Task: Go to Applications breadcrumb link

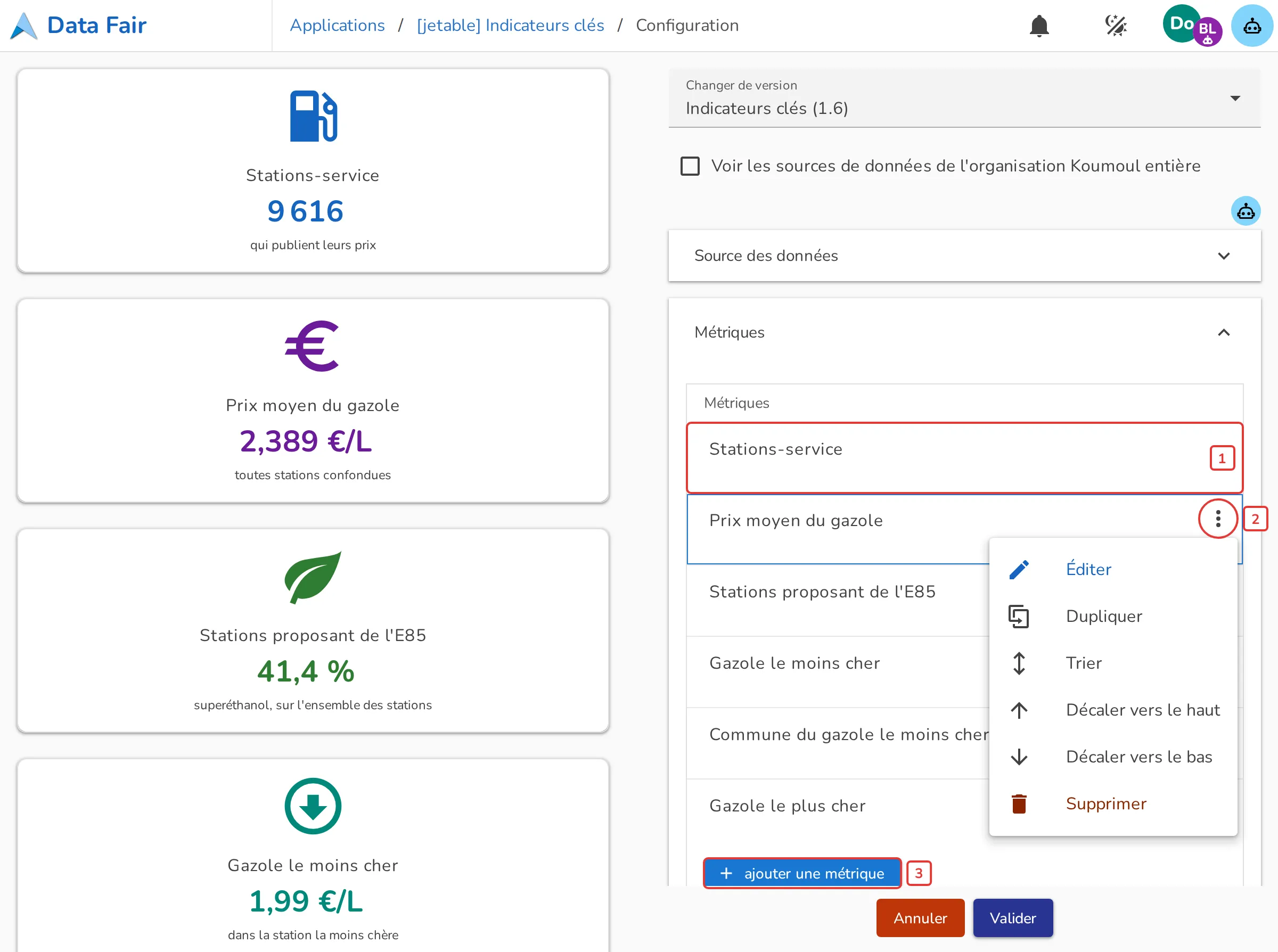Action: point(337,26)
